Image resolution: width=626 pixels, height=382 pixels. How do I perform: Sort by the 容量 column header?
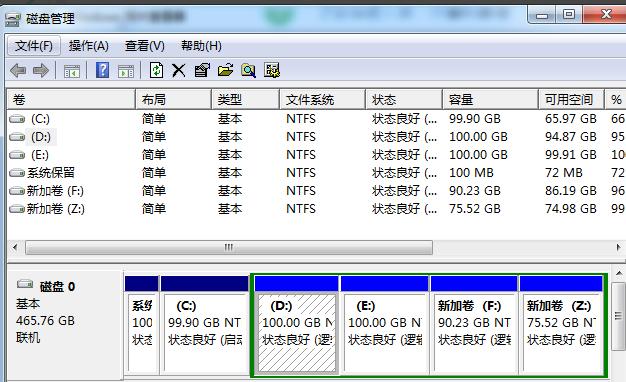(x=490, y=99)
